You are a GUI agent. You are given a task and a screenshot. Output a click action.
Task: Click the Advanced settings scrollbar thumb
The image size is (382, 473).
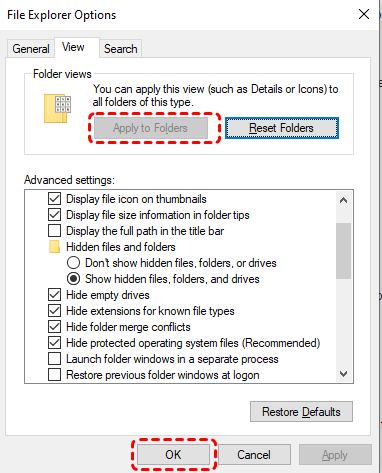(x=343, y=251)
